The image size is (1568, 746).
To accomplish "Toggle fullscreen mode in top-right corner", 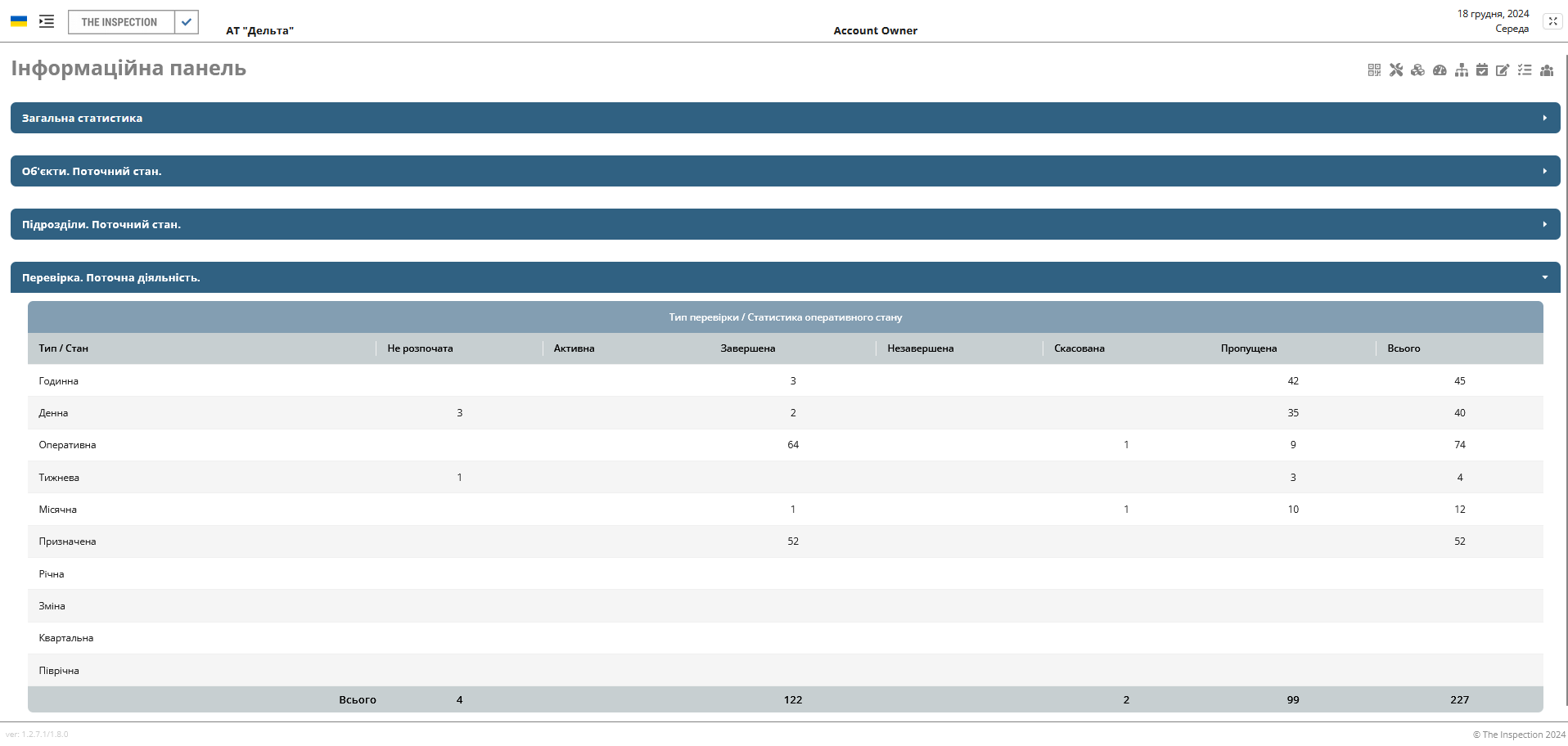I will coord(1552,21).
